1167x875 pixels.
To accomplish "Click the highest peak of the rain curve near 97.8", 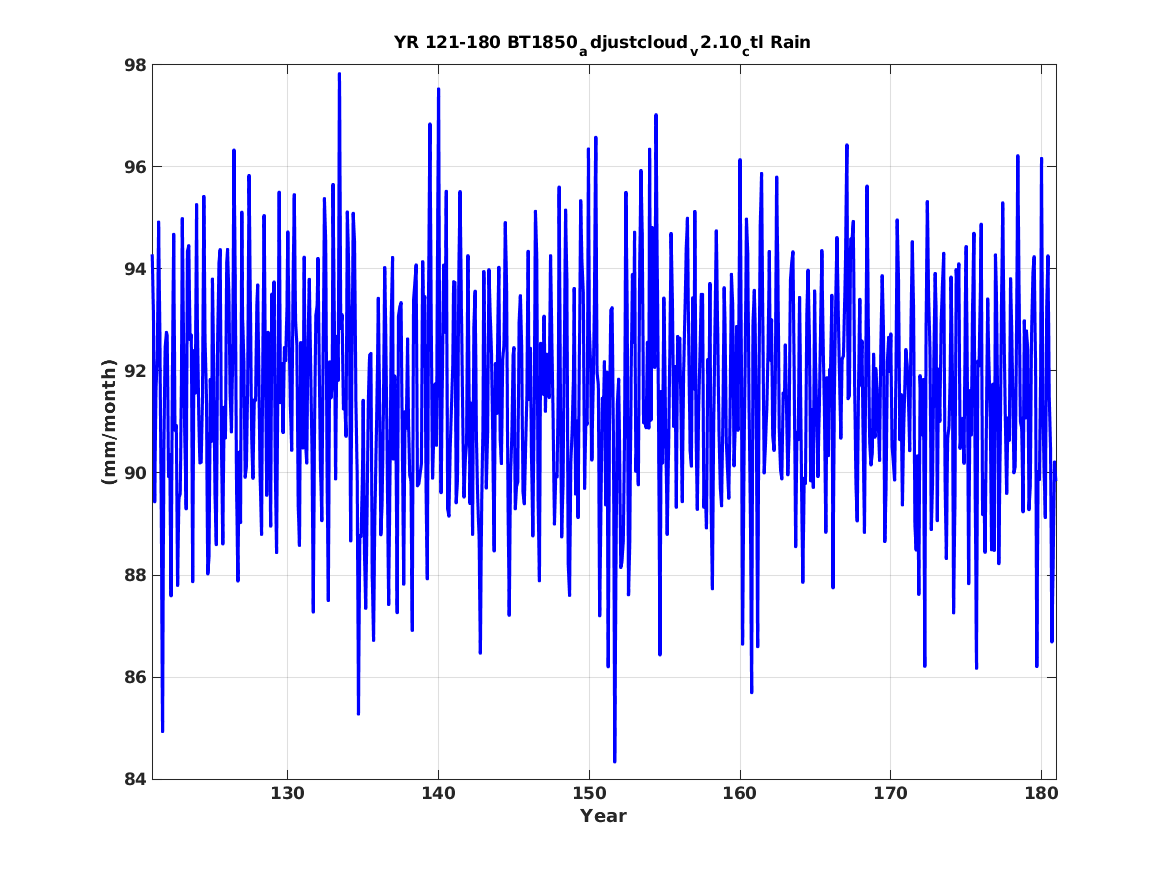I will pyautogui.click(x=339, y=74).
